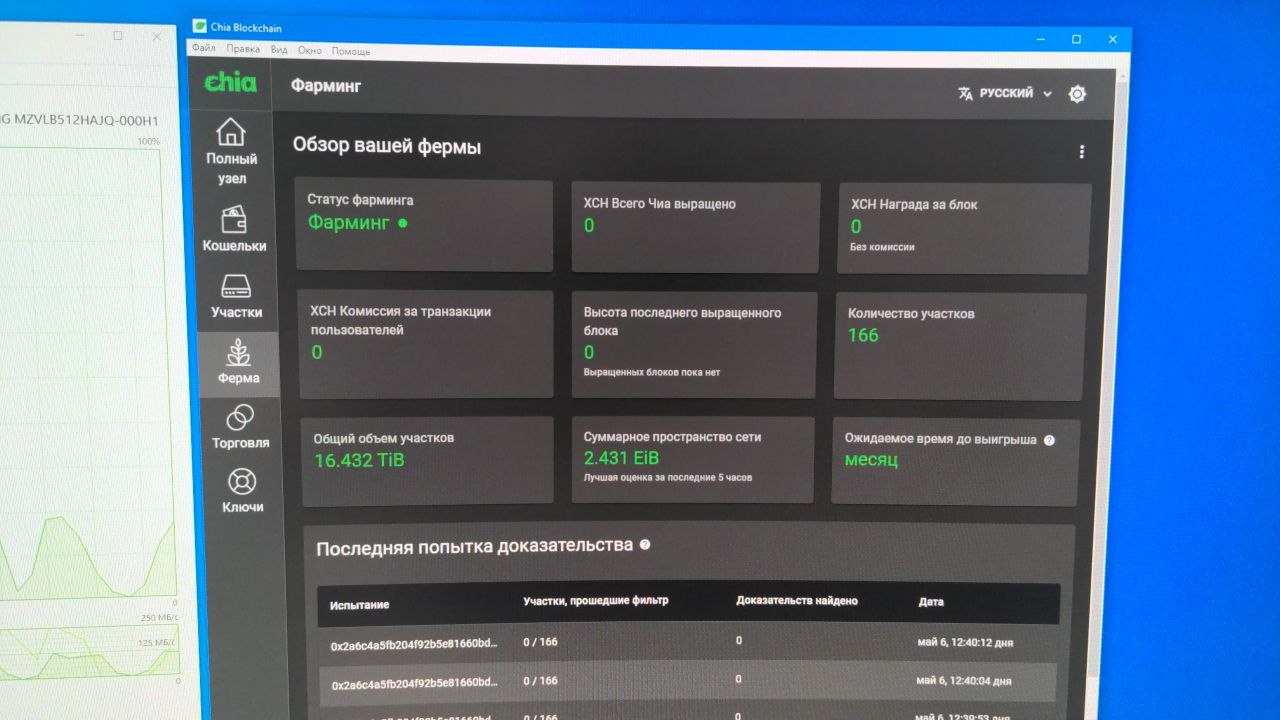Click help icon next to Ожидаемое время до выигрыша
1280x720 pixels.
coord(1049,440)
